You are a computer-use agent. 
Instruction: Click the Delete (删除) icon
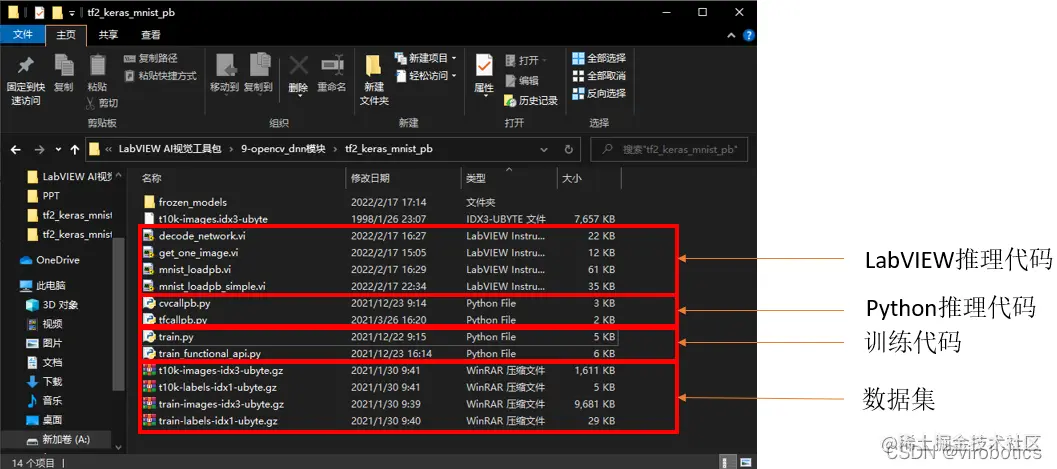click(x=299, y=65)
